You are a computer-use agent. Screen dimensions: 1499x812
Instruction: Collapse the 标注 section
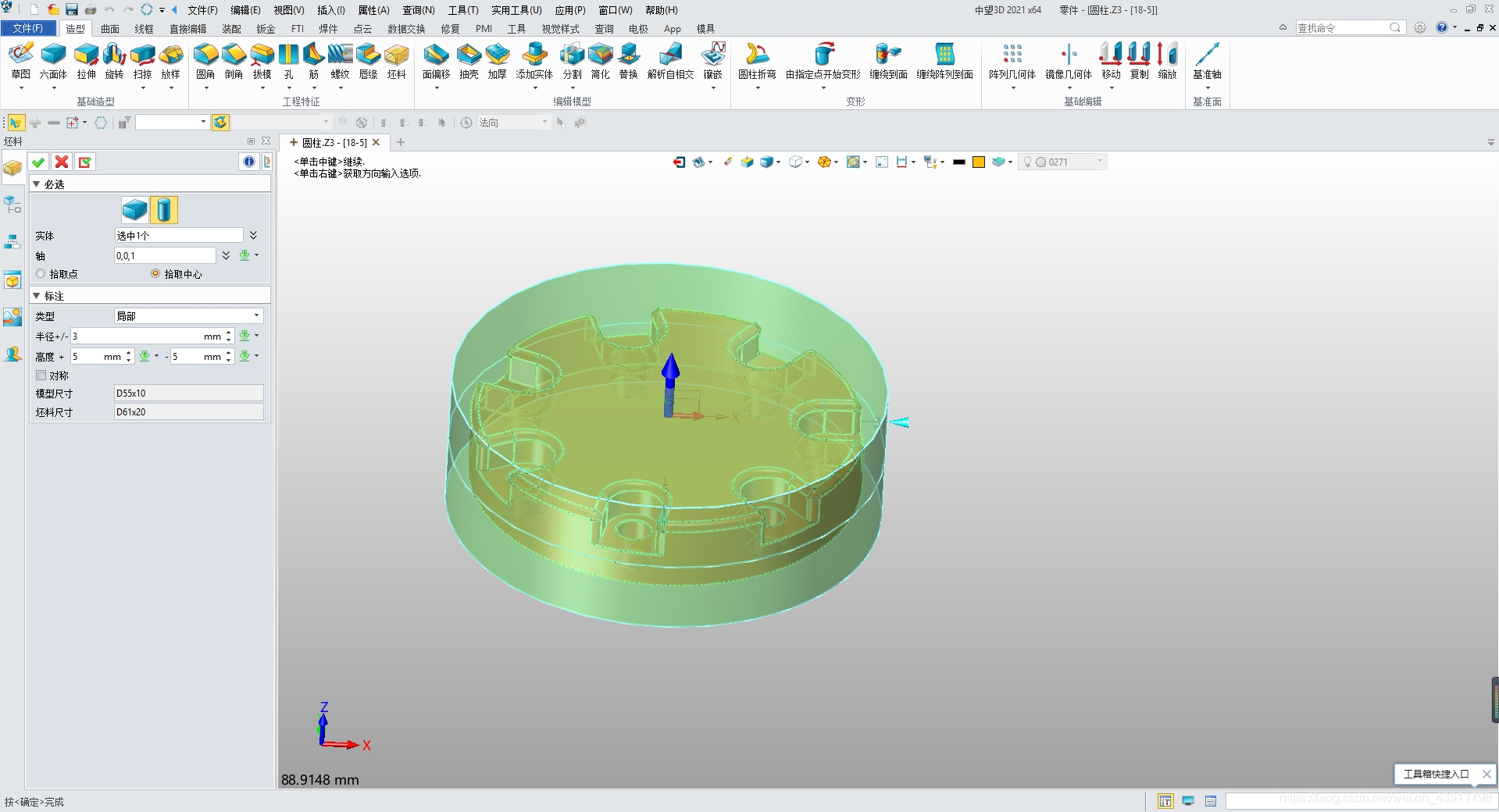click(37, 296)
